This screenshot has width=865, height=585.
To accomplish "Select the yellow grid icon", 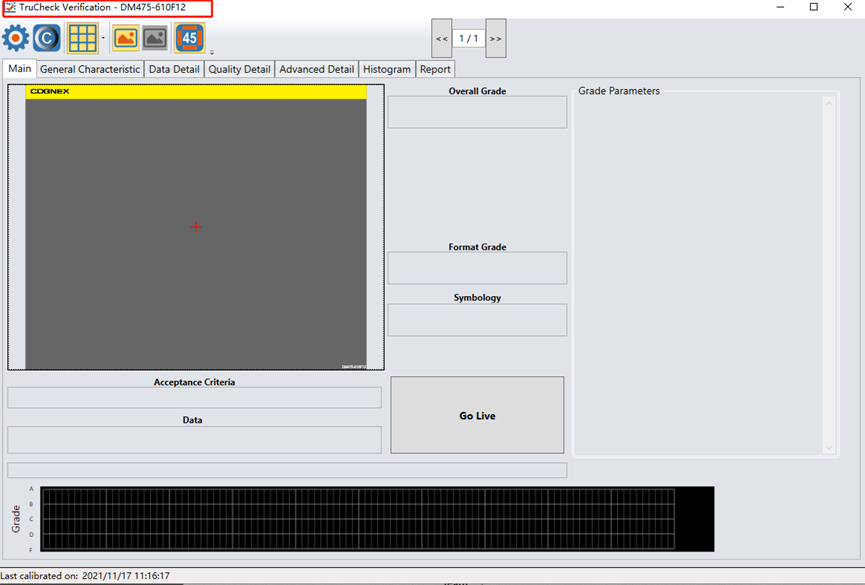I will coord(82,39).
